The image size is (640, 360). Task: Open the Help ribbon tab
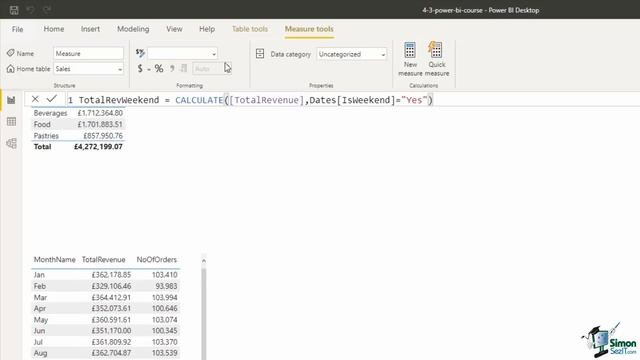tap(207, 29)
